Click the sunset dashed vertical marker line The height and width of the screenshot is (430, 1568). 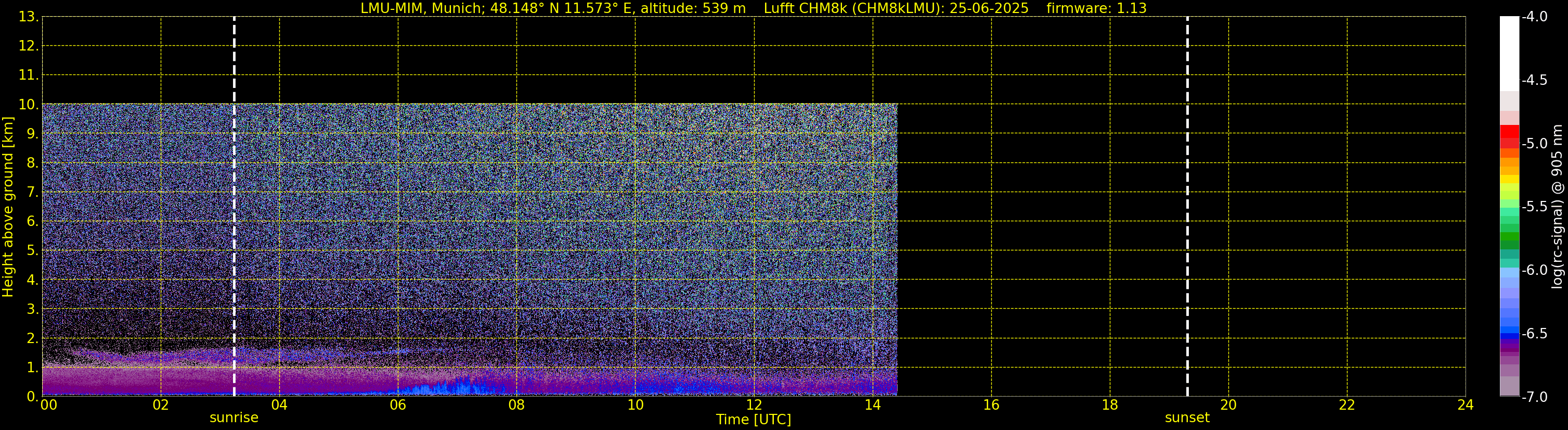(x=1187, y=207)
